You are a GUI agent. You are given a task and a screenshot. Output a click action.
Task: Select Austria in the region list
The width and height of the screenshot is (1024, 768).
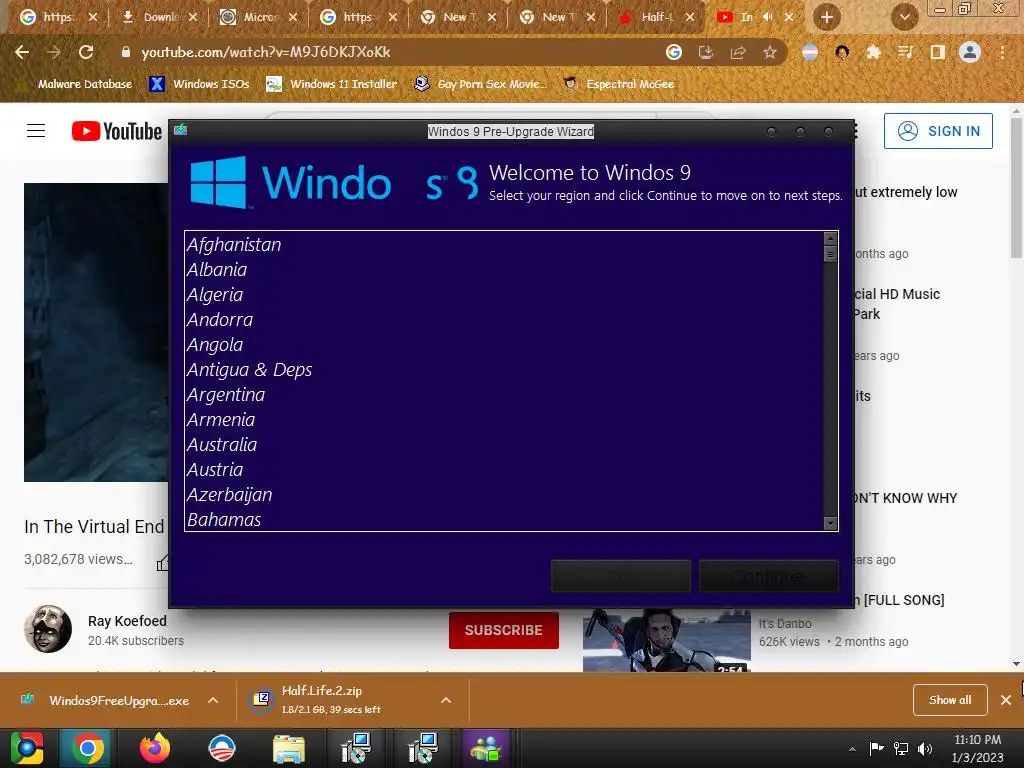(x=504, y=470)
